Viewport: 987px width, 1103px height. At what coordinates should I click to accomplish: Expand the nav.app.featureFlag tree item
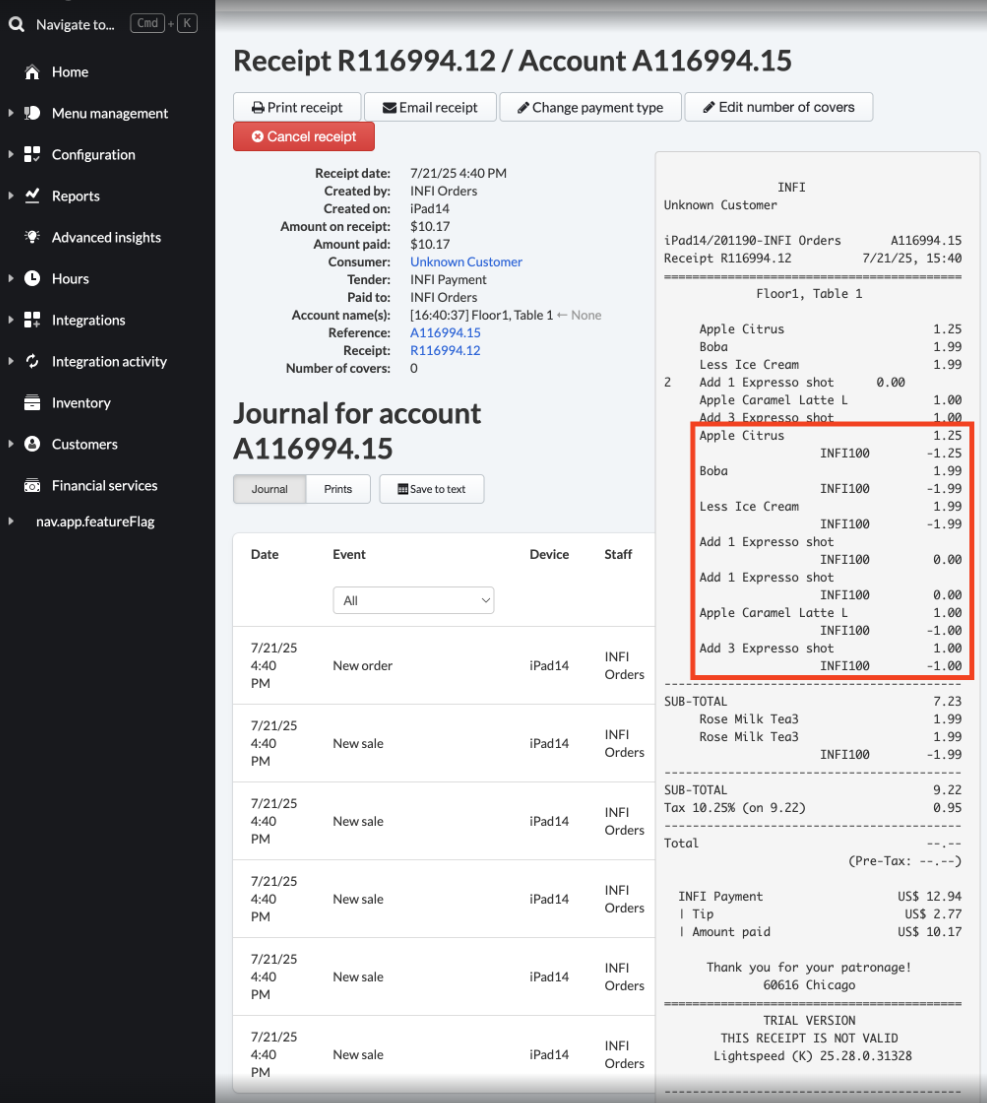point(11,521)
